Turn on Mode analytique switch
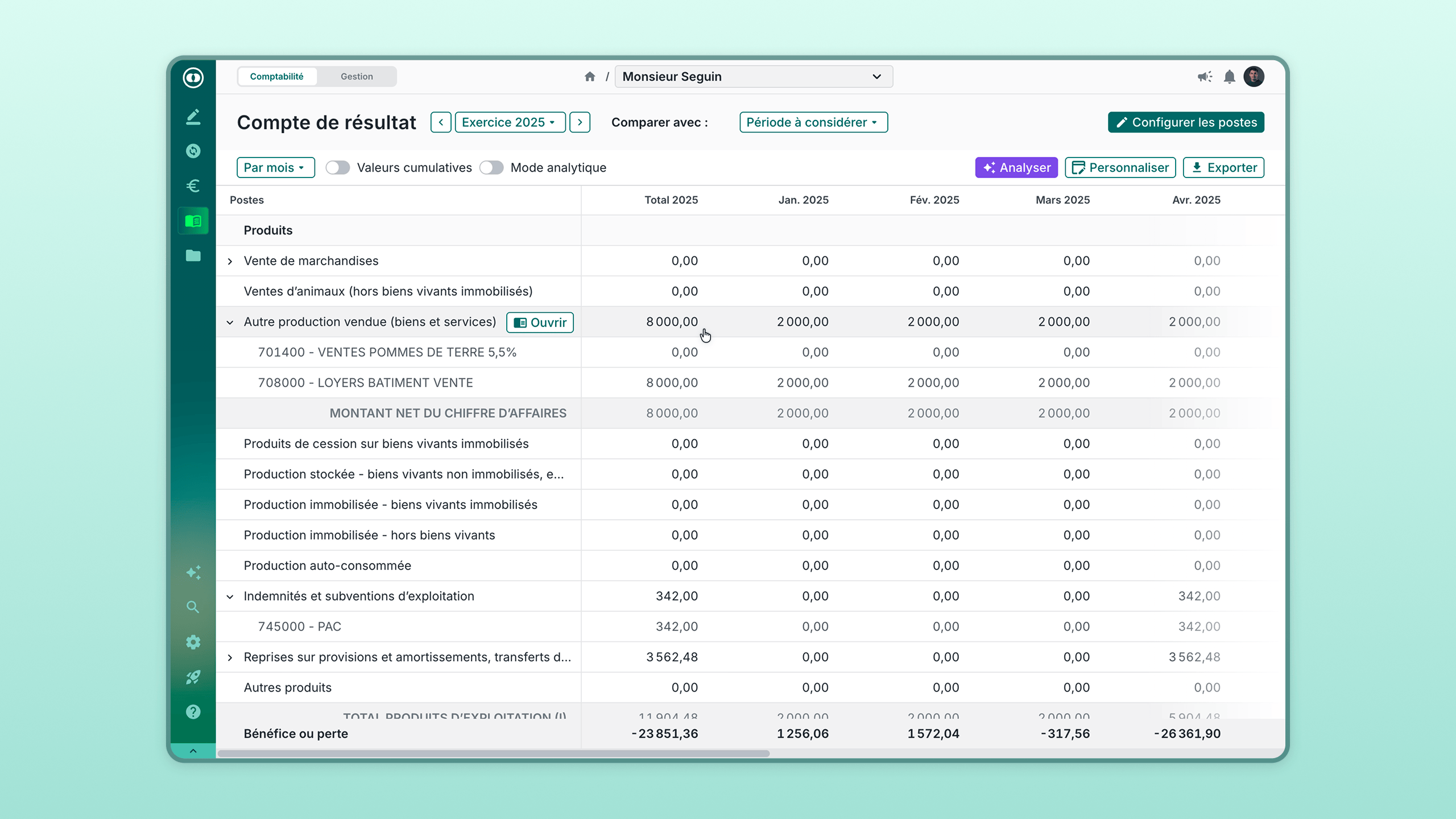 [x=491, y=168]
